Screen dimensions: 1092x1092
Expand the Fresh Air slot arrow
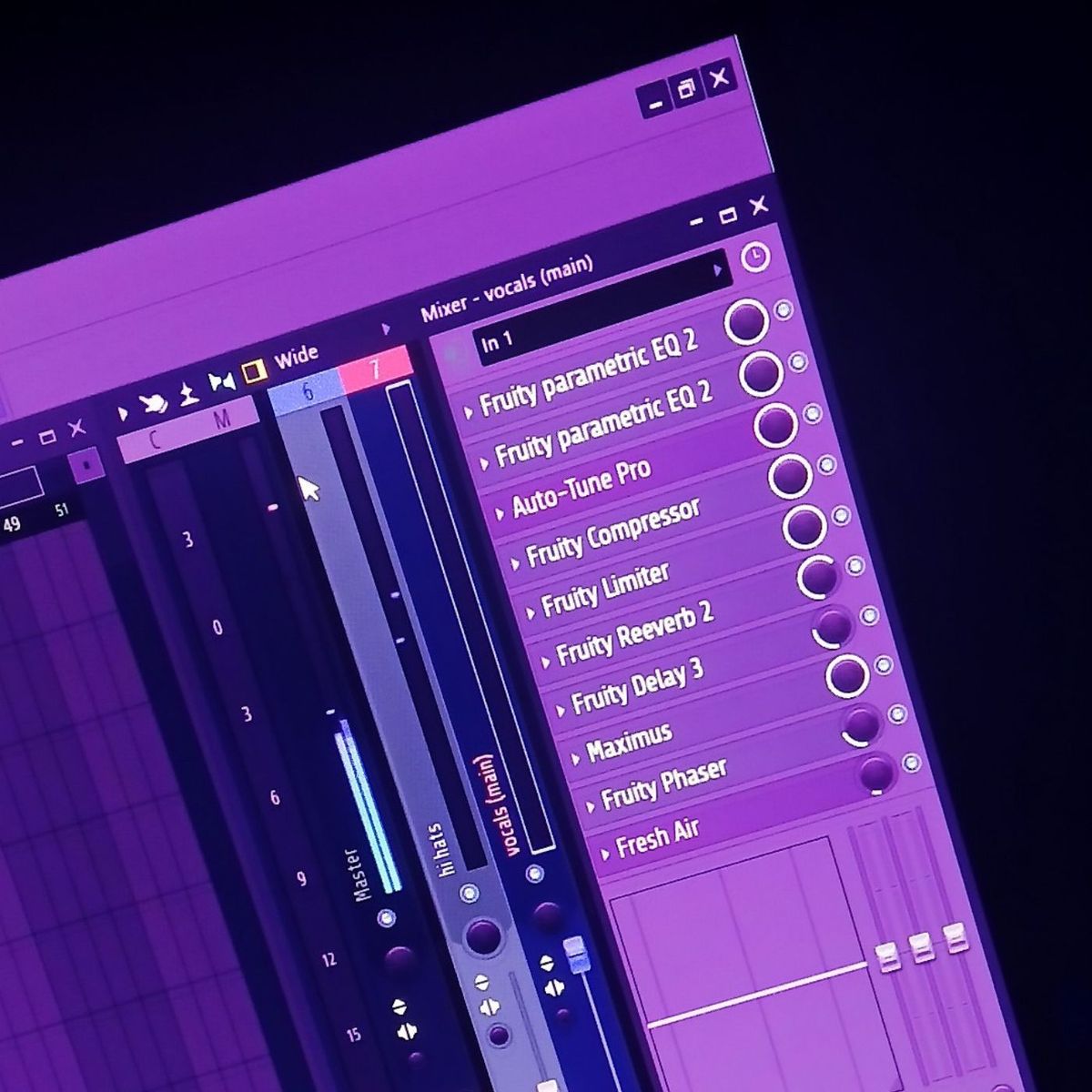tap(606, 854)
